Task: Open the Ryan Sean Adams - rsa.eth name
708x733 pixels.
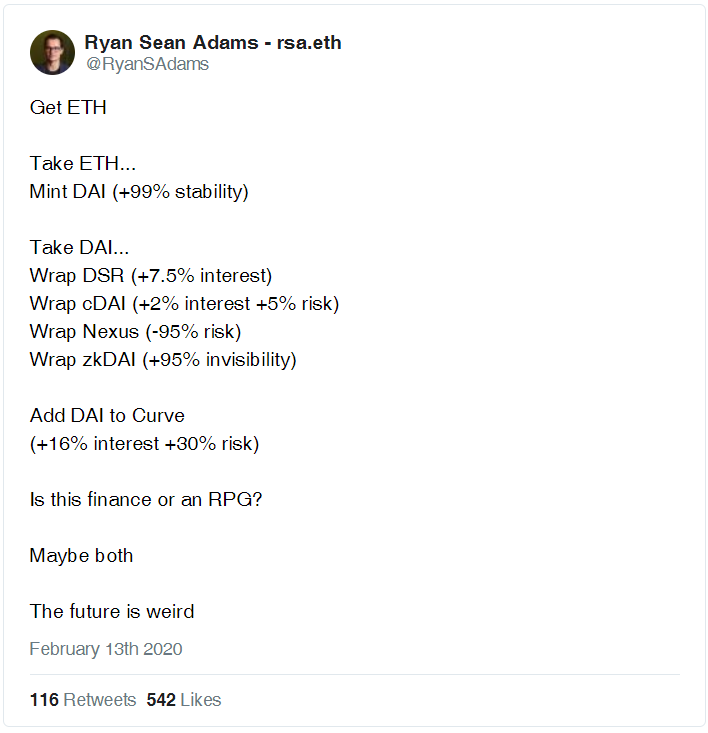Action: coord(213,43)
